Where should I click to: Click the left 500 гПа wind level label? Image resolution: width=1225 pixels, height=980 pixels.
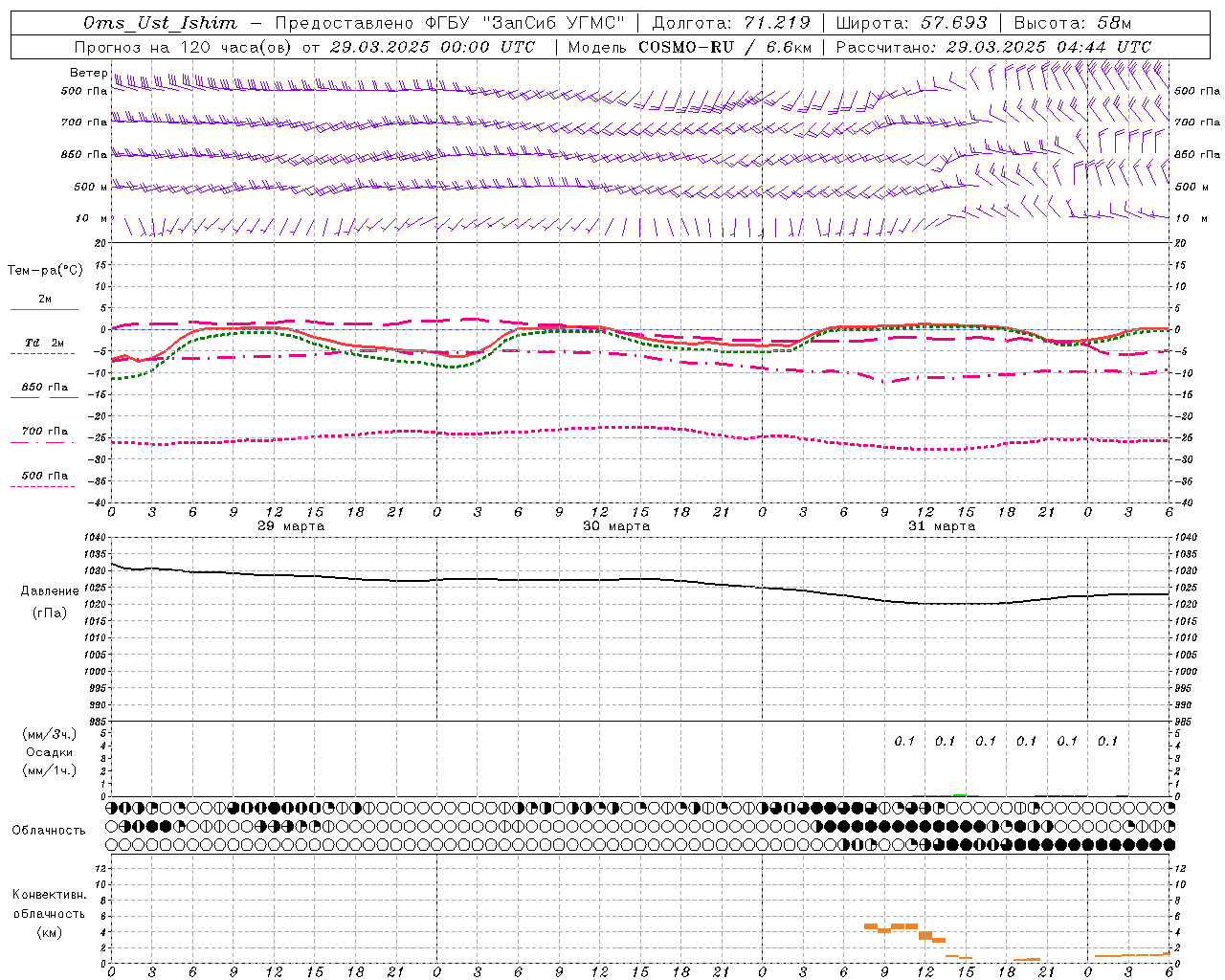[84, 91]
